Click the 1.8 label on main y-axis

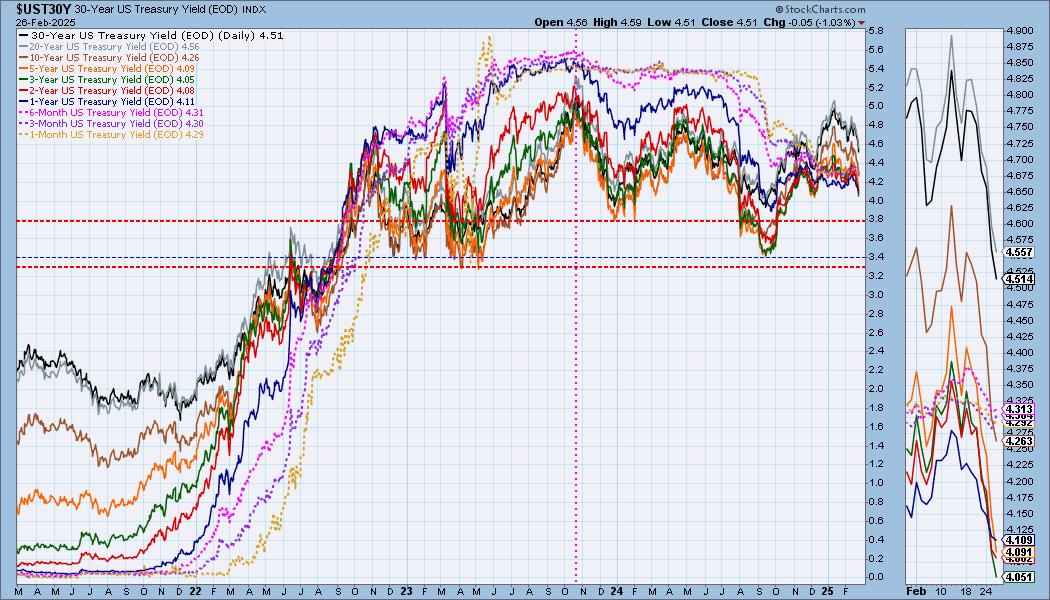click(876, 407)
